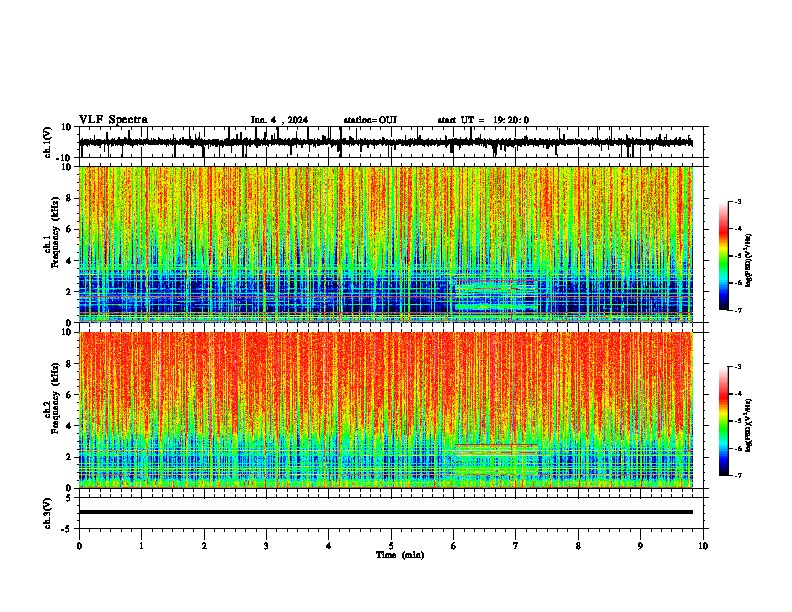
Task: Click the 'Time (min)' axis label
Action: tap(400, 555)
